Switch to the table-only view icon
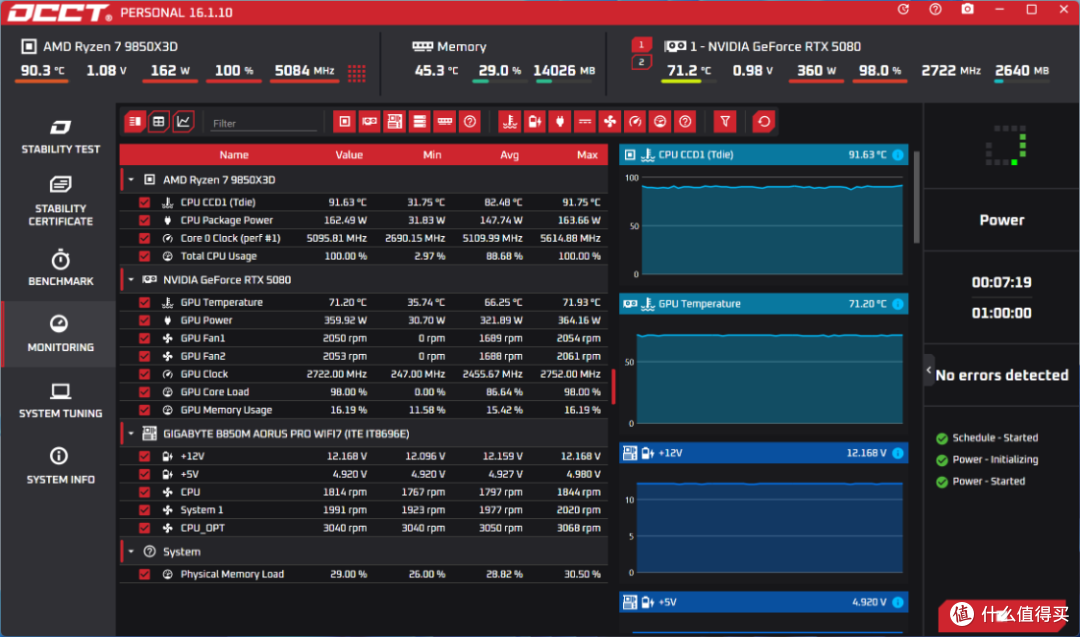This screenshot has width=1080, height=637. pos(159,122)
